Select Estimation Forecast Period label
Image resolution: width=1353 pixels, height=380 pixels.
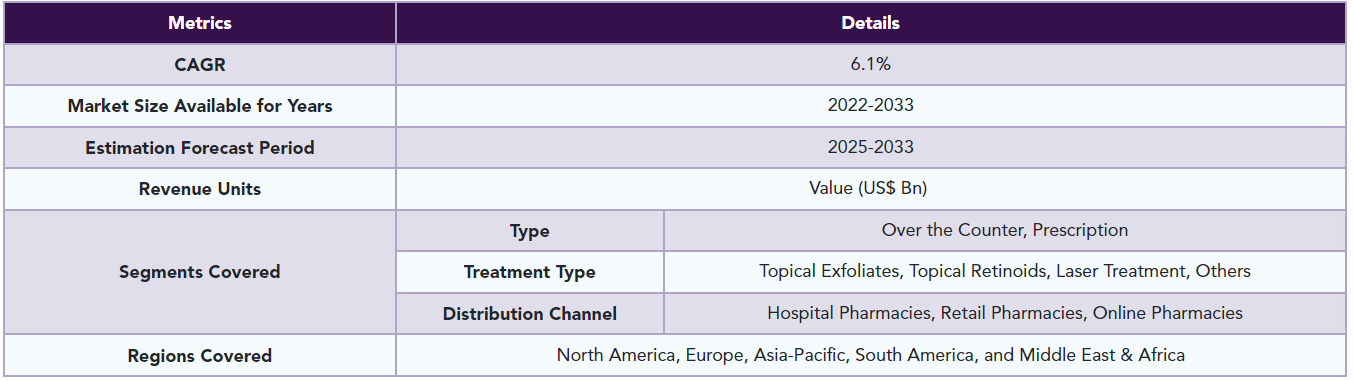[200, 148]
